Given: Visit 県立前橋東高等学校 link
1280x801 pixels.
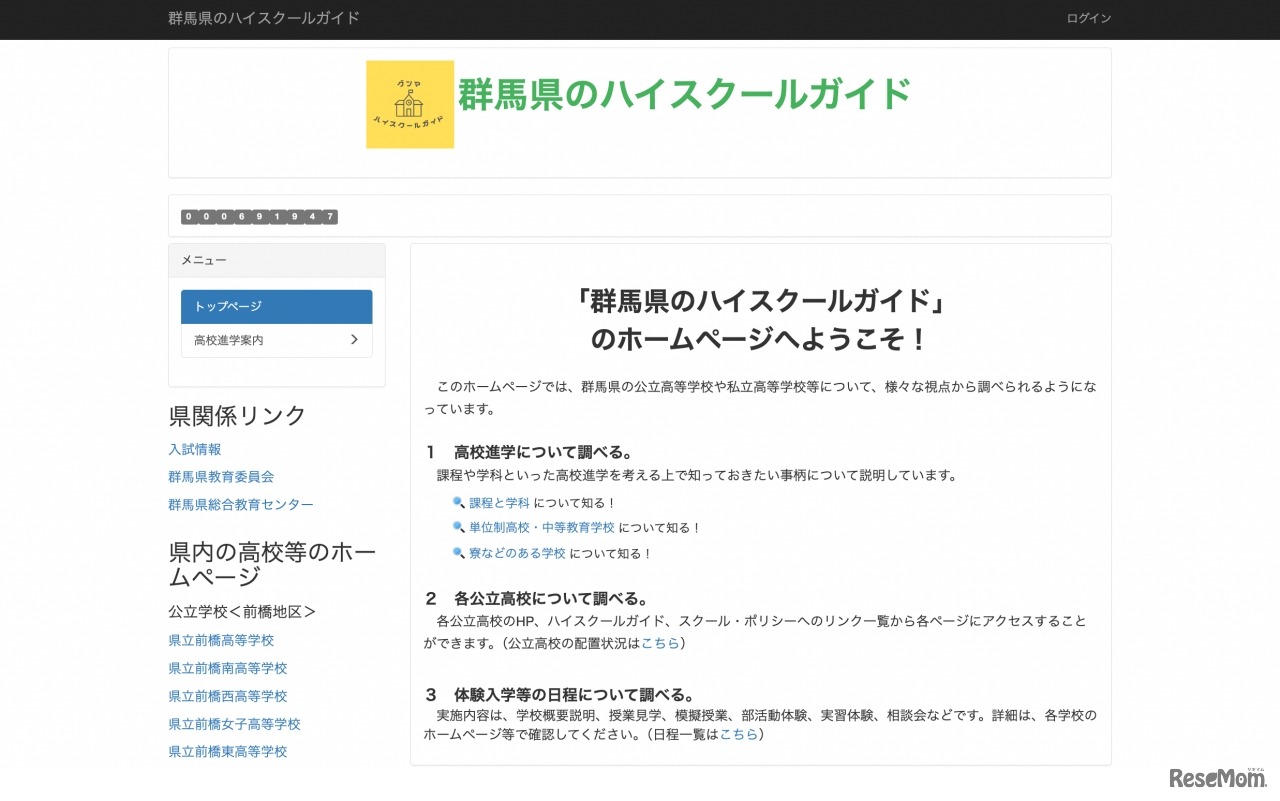Looking at the screenshot, I should point(228,751).
